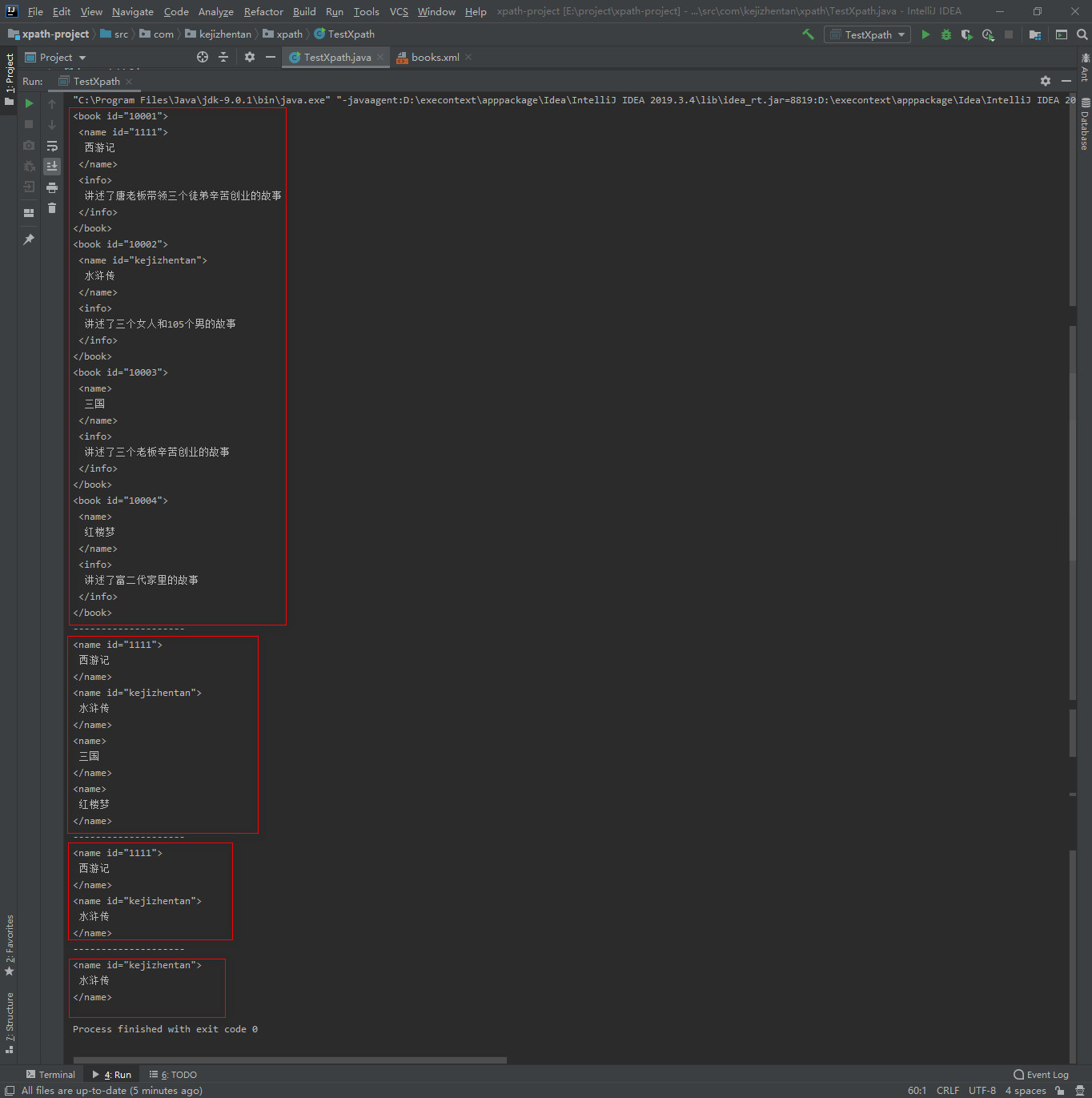1092x1098 pixels.
Task: Switch to the books.xml editor tab
Action: click(436, 58)
